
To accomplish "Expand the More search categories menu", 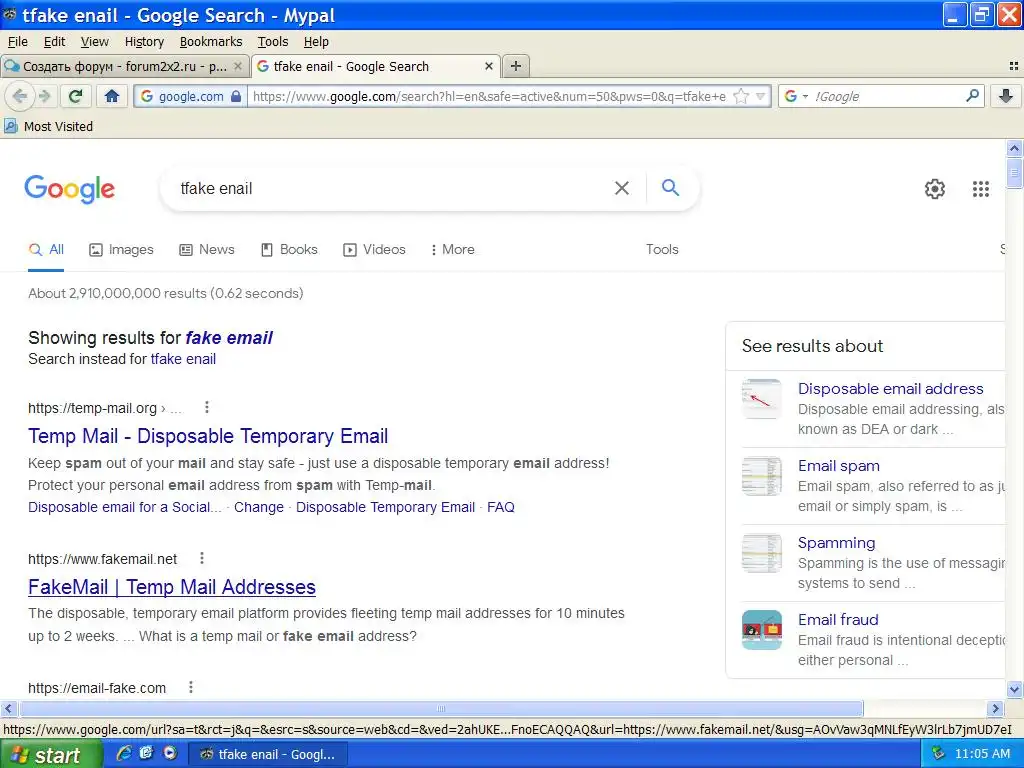I will pyautogui.click(x=453, y=249).
